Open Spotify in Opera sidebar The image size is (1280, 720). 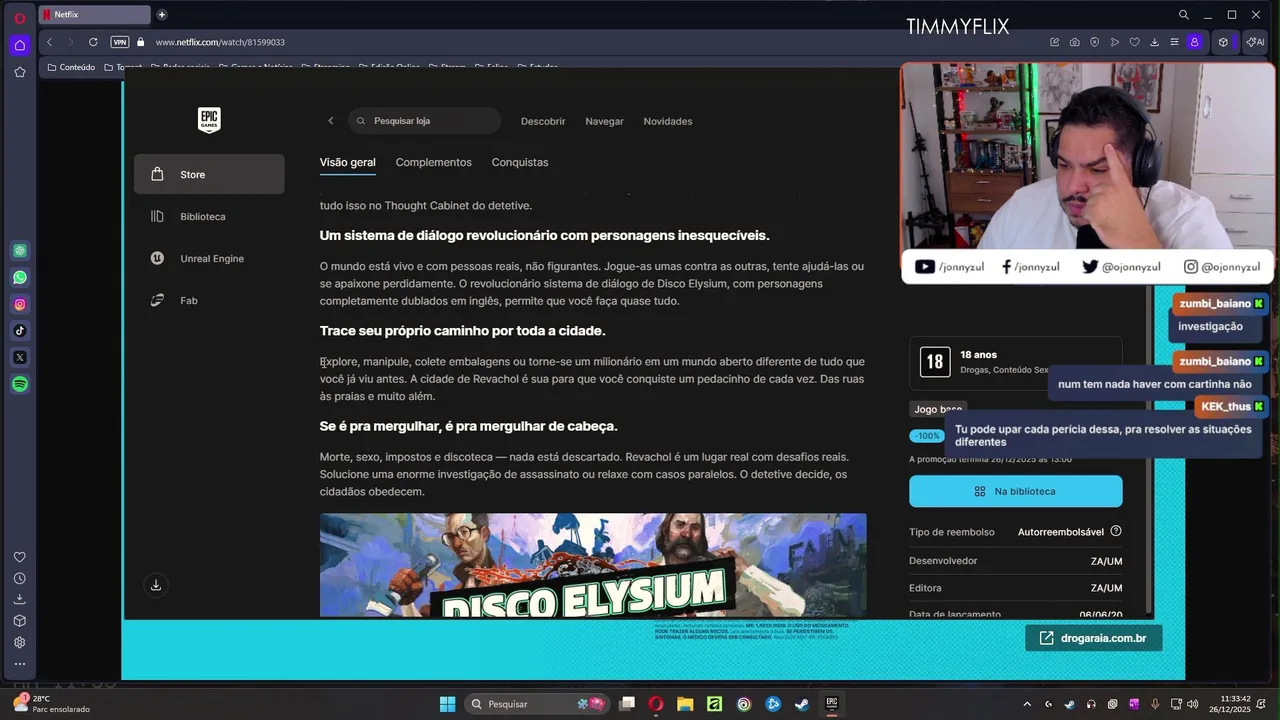(x=20, y=384)
